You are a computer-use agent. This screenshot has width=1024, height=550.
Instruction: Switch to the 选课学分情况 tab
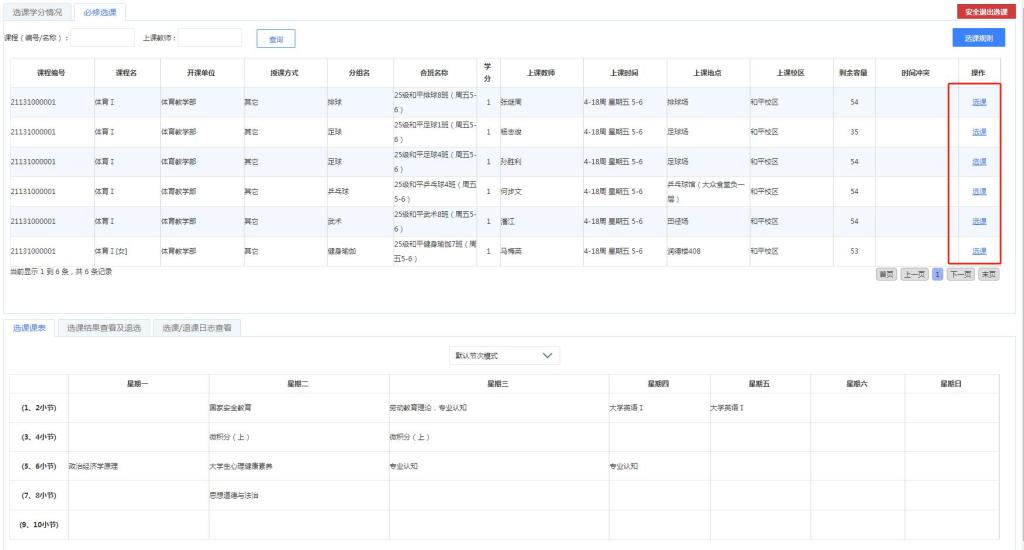coord(37,12)
